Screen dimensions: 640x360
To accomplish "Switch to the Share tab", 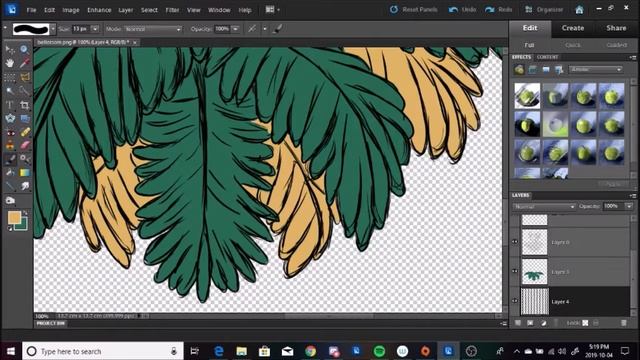I will point(616,28).
